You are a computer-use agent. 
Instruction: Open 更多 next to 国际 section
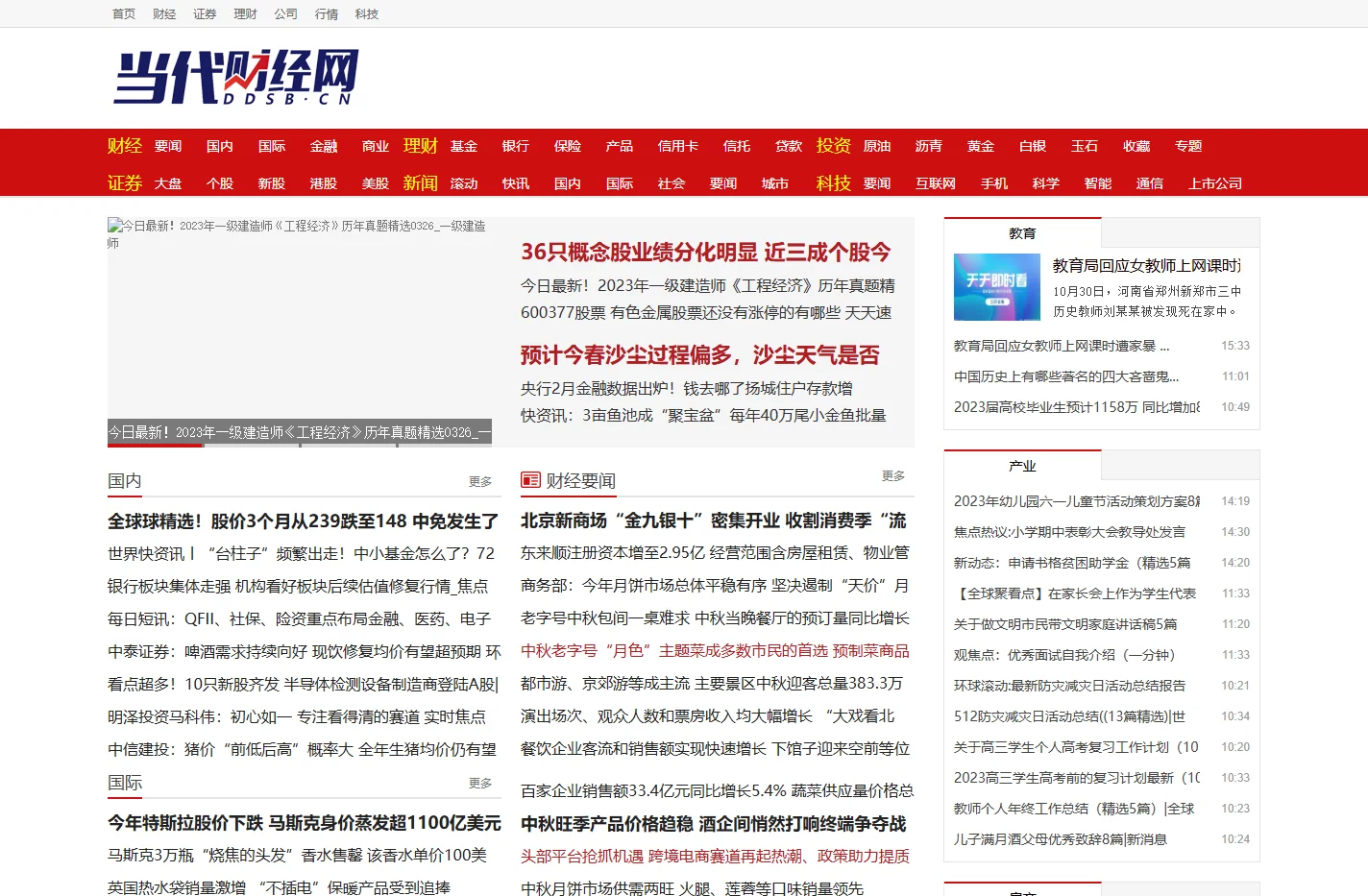point(480,783)
